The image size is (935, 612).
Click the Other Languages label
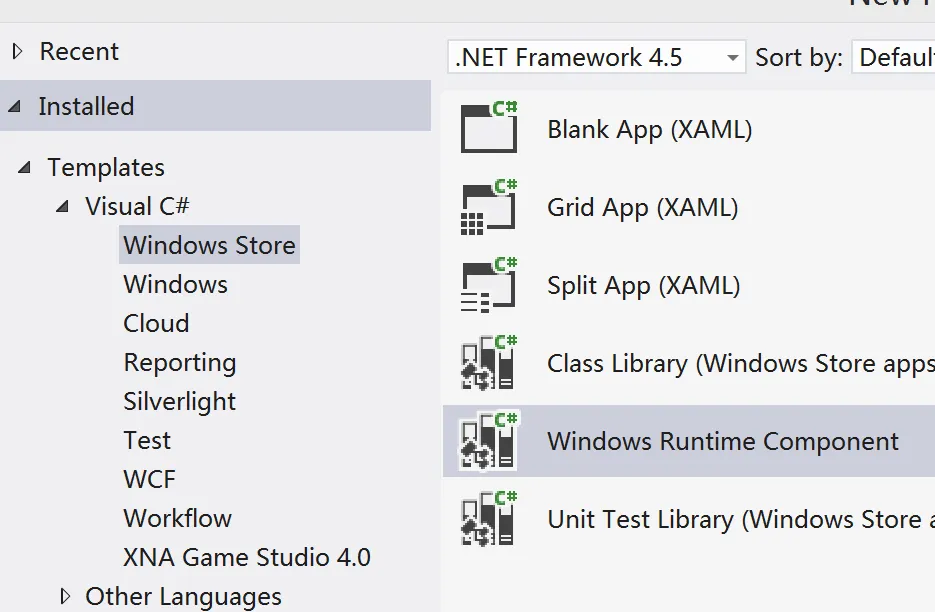183,596
